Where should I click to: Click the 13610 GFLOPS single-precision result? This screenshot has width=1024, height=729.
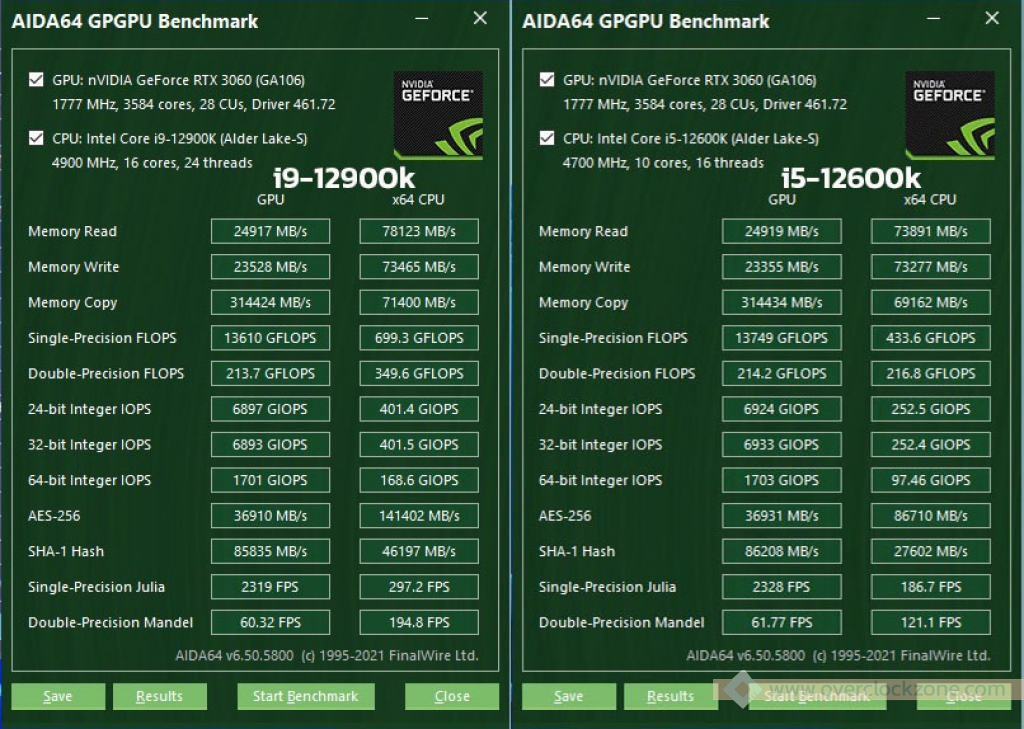[270, 338]
